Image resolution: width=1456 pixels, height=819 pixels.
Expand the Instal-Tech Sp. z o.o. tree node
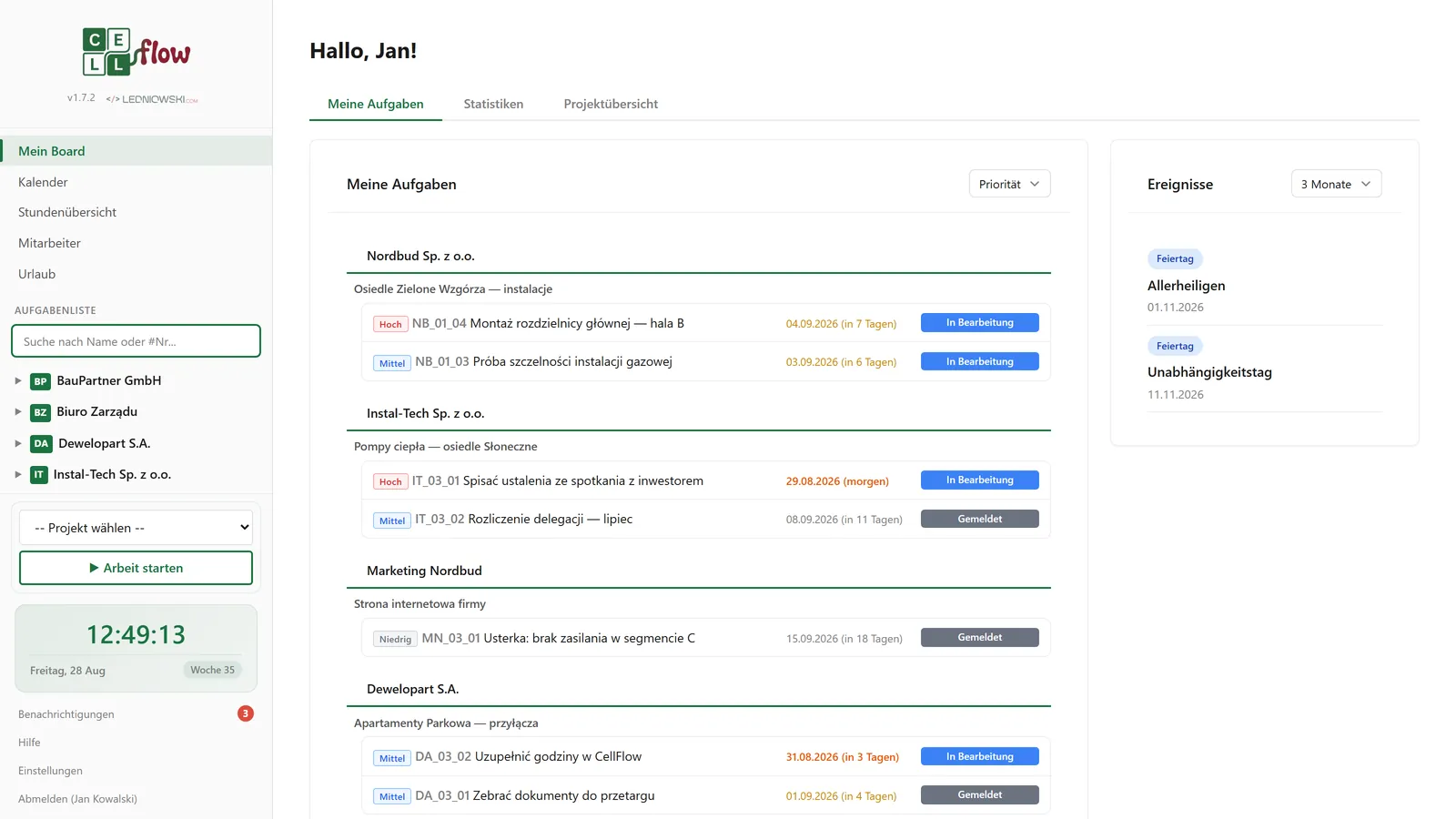pos(18,475)
